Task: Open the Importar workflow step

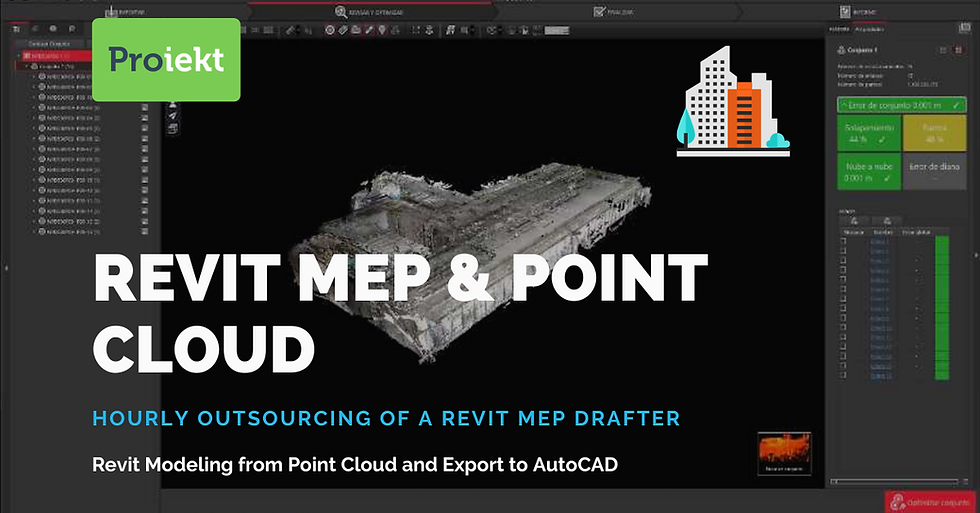Action: (126, 12)
